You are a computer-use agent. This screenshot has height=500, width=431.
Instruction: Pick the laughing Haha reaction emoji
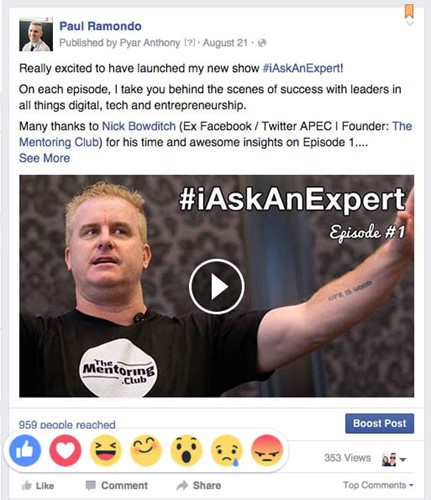(106, 451)
